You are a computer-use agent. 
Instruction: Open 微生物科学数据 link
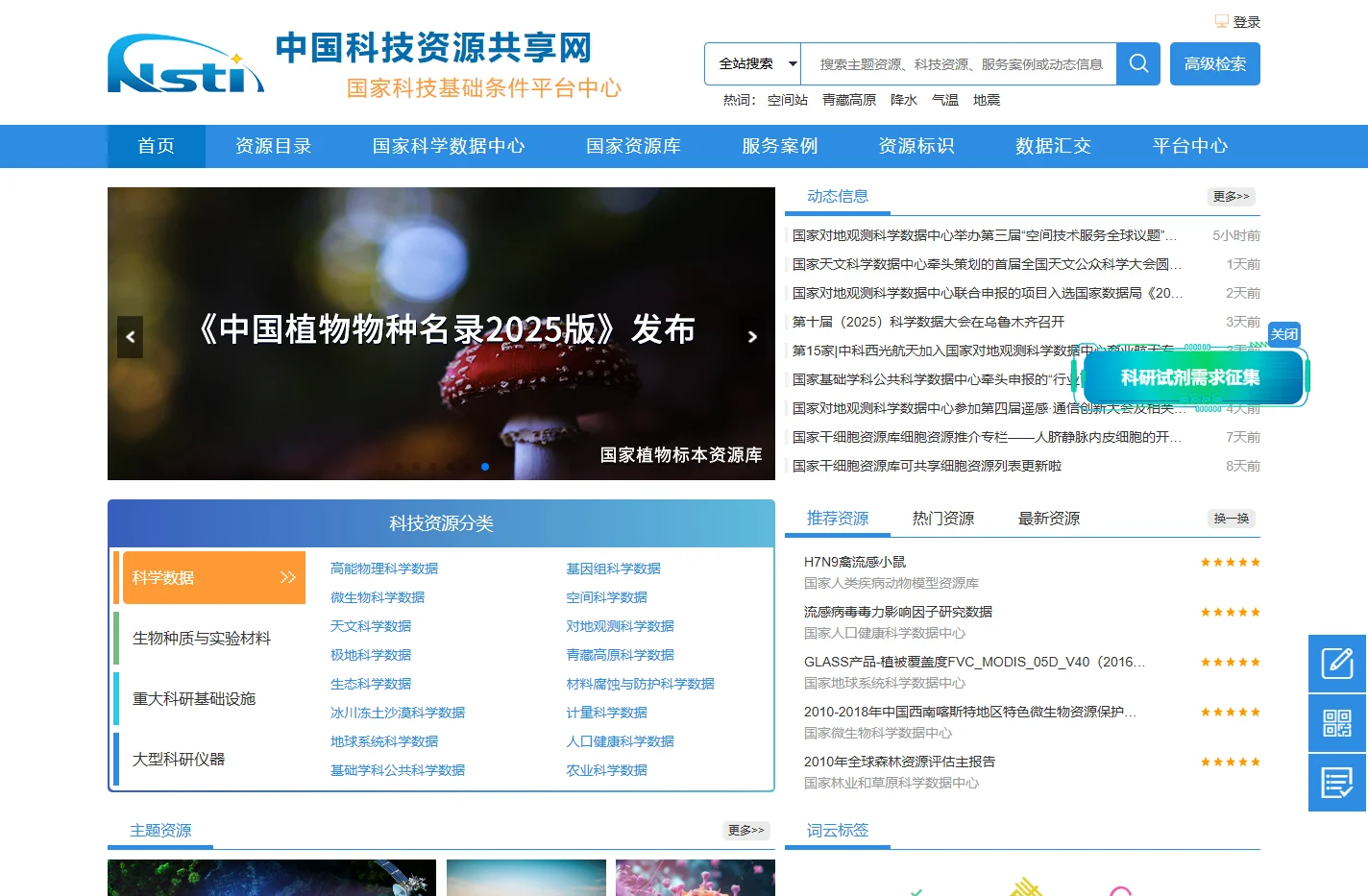coord(378,597)
